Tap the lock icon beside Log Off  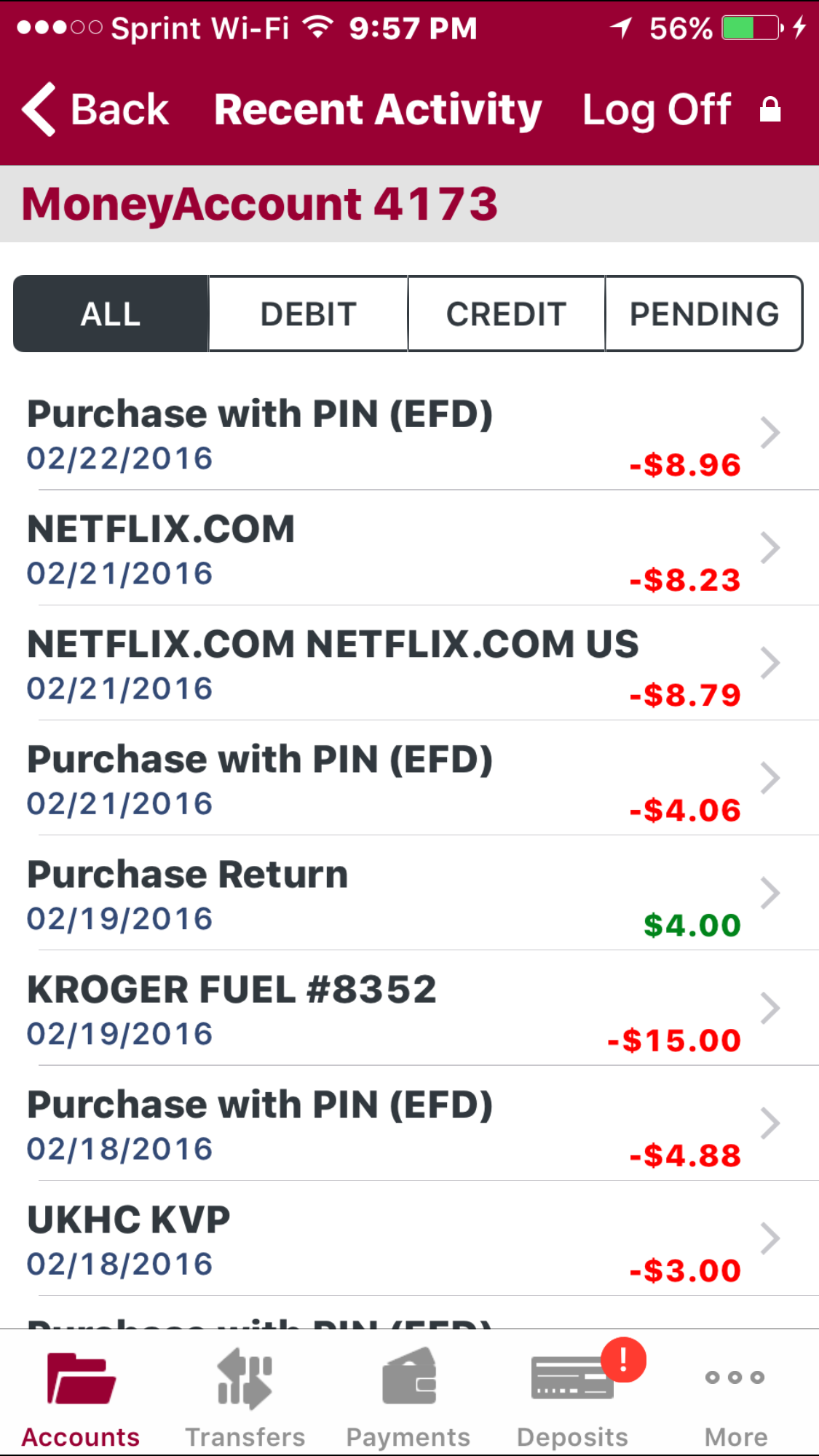(770, 111)
